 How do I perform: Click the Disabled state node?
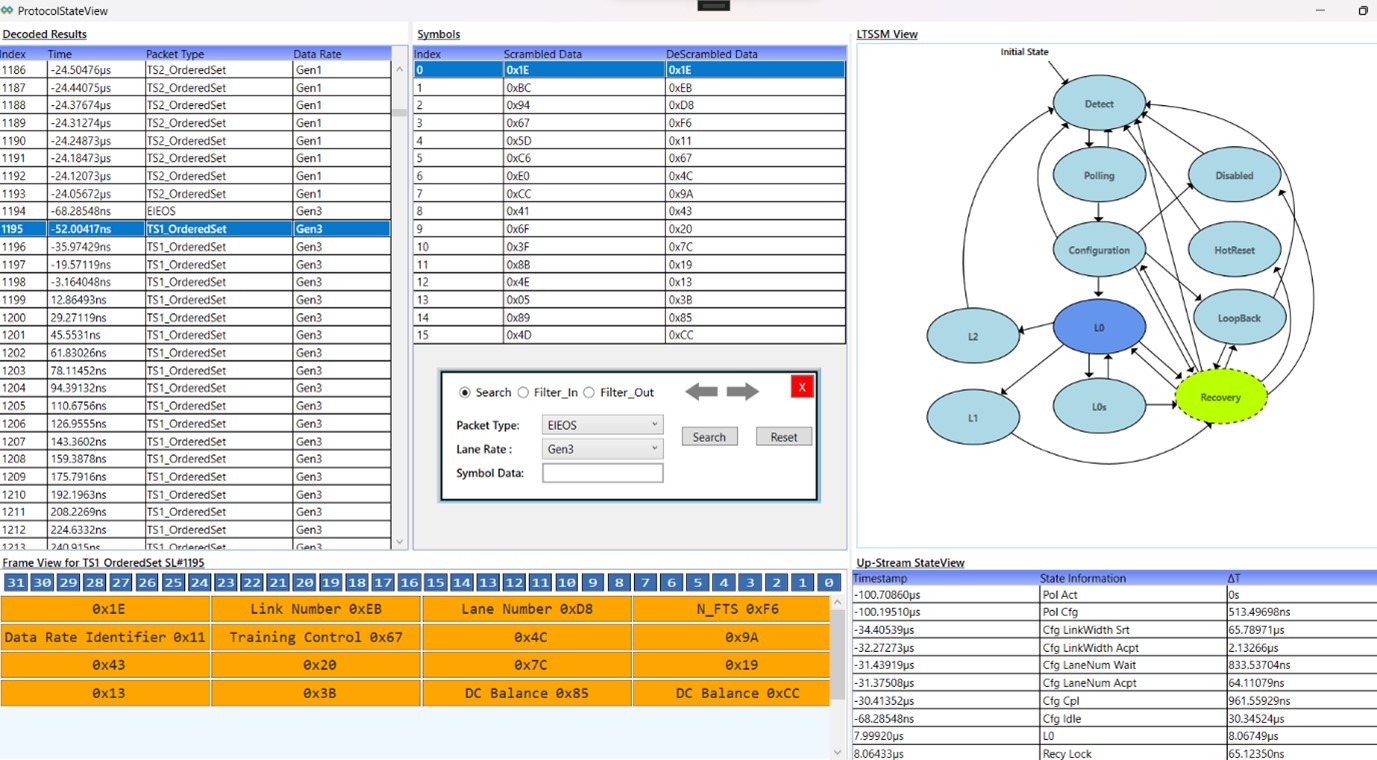pos(1233,175)
